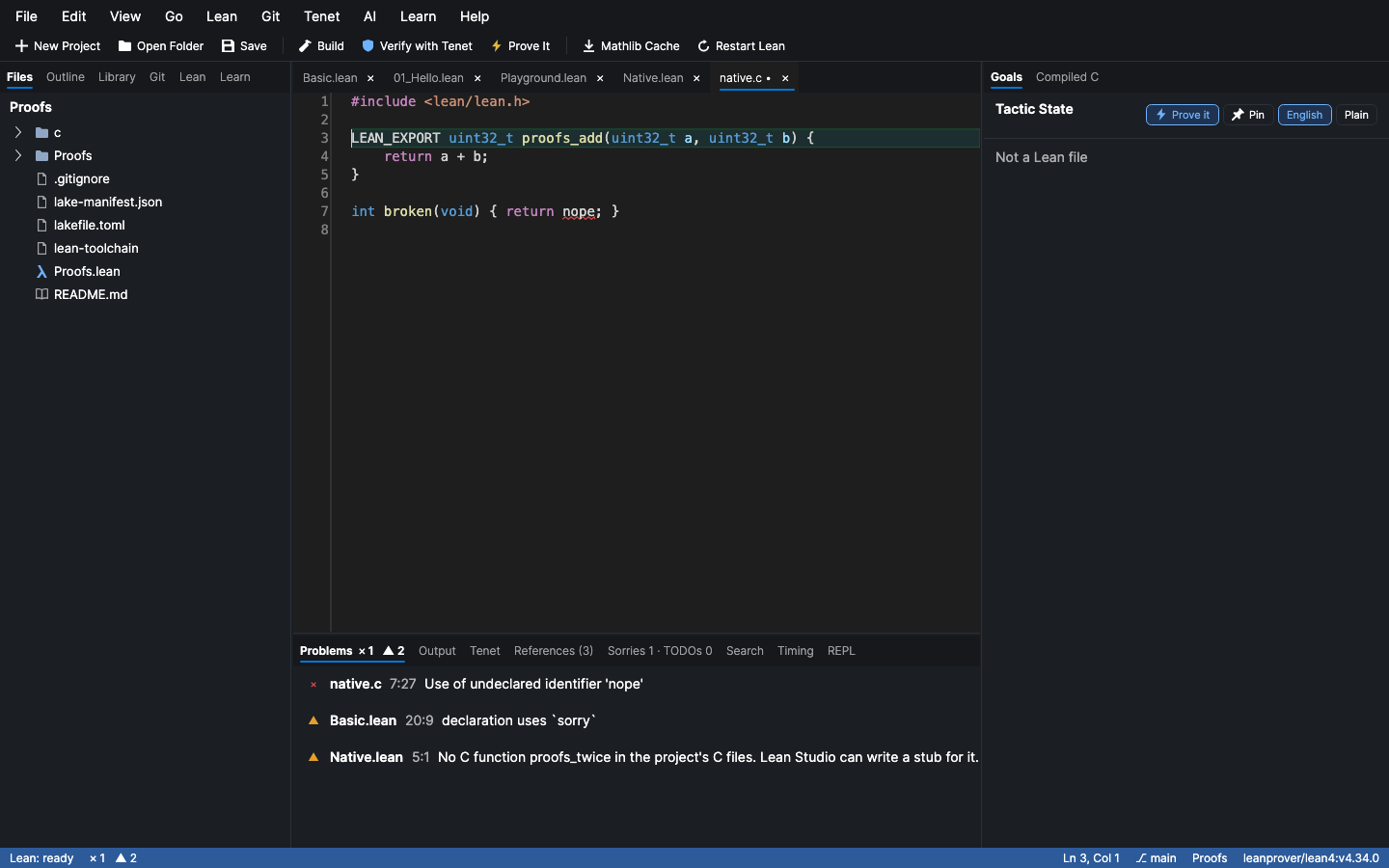The image size is (1389, 868).
Task: Expand the Proofs folder chevron
Action: point(17,156)
